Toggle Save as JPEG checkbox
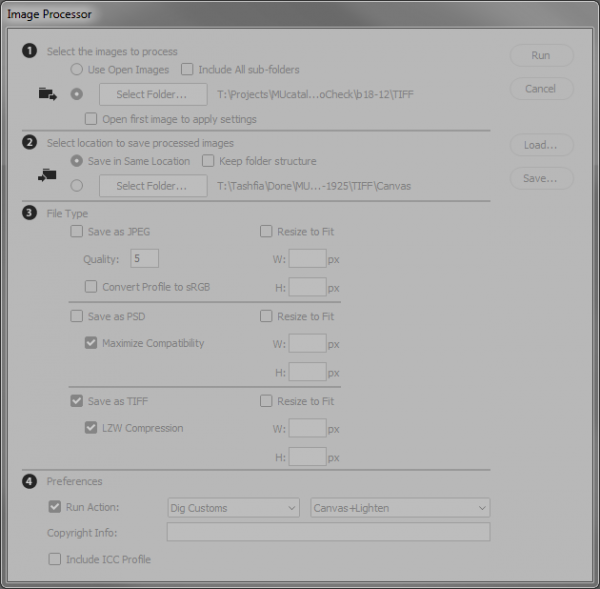Screen dimensions: 600x589 [77, 232]
